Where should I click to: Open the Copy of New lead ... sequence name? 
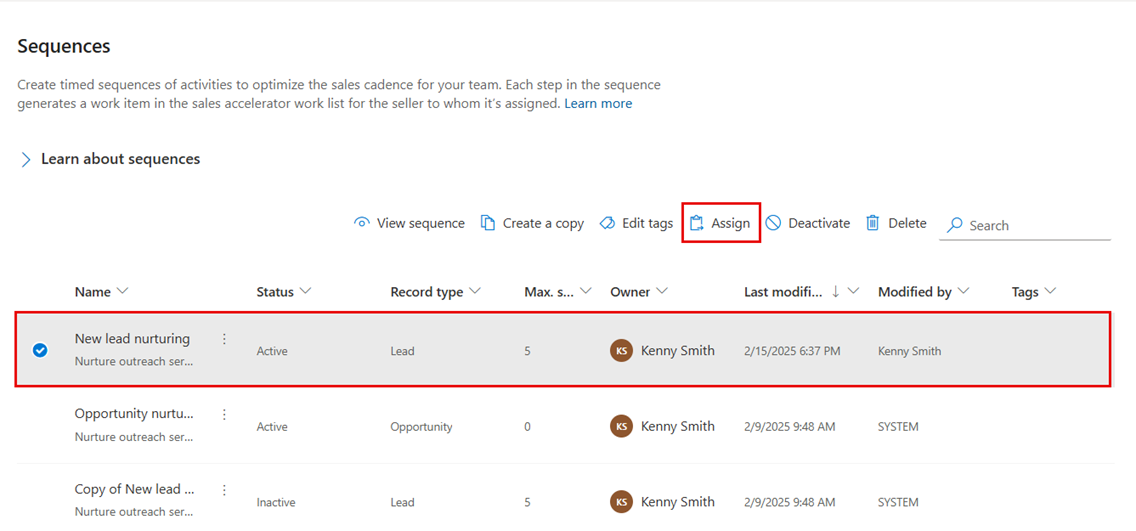click(135, 489)
